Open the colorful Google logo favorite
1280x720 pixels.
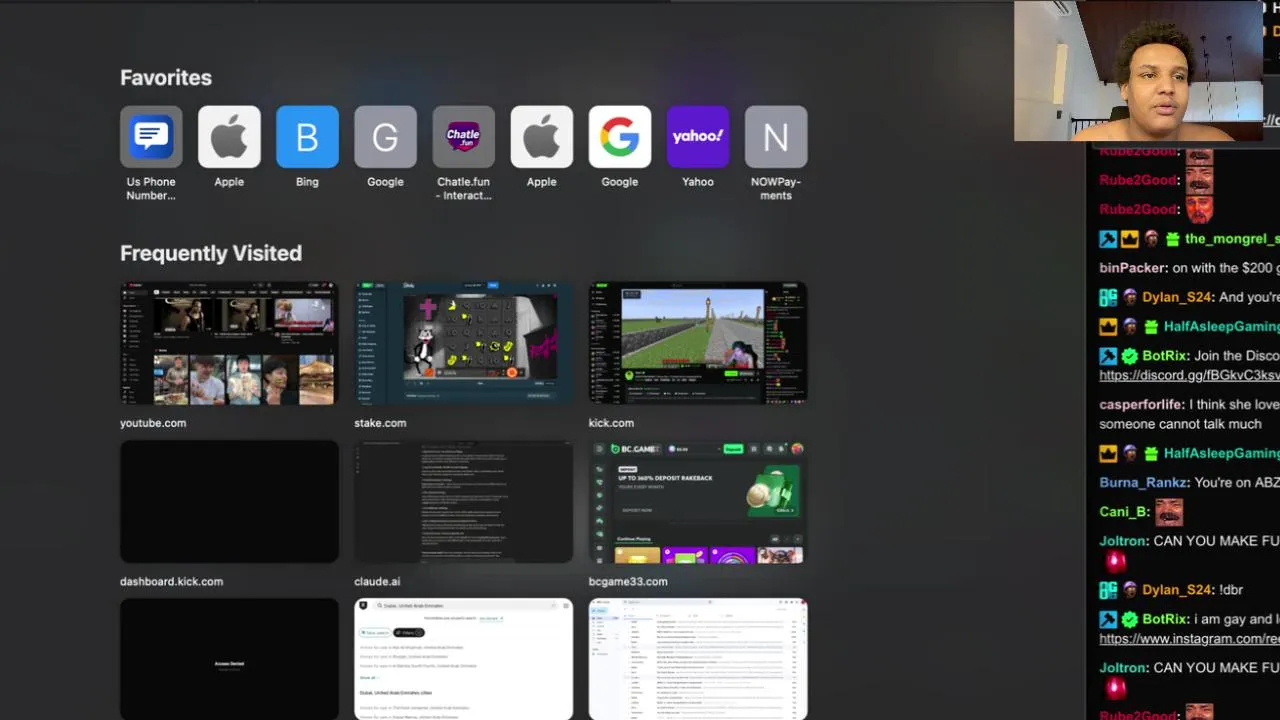(x=619, y=137)
